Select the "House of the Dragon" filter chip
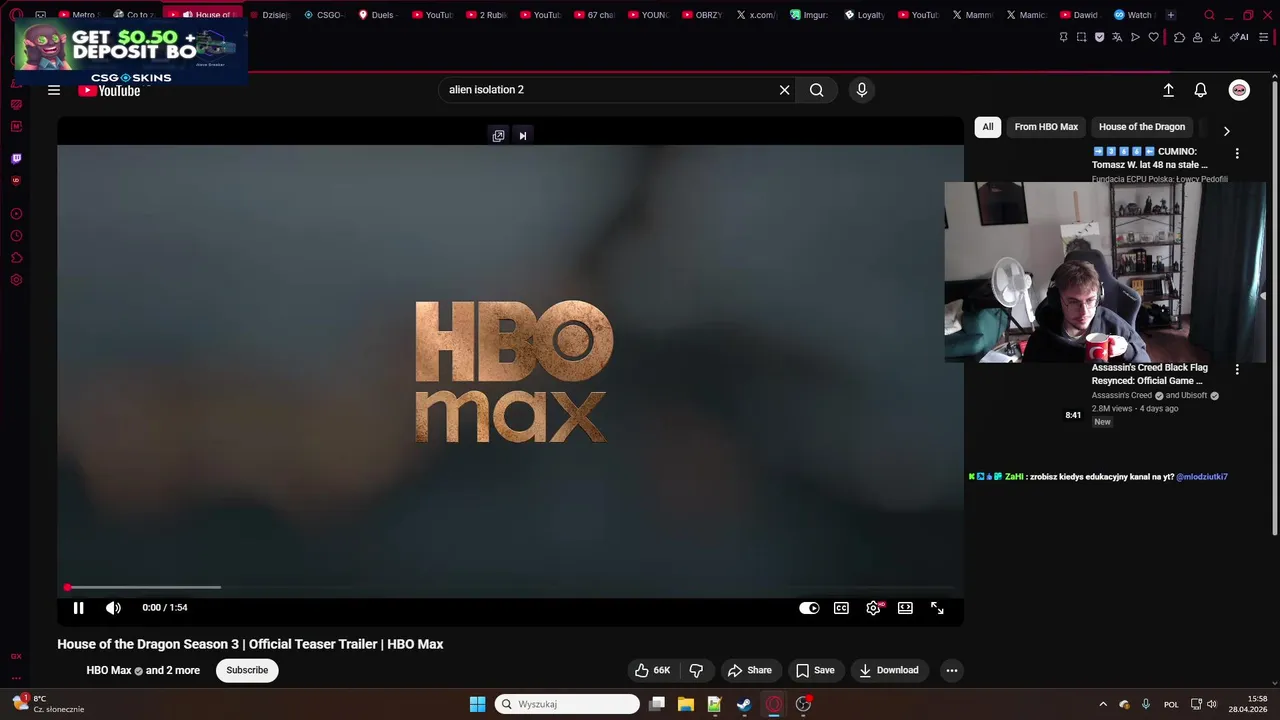1280x720 pixels. [x=1142, y=127]
